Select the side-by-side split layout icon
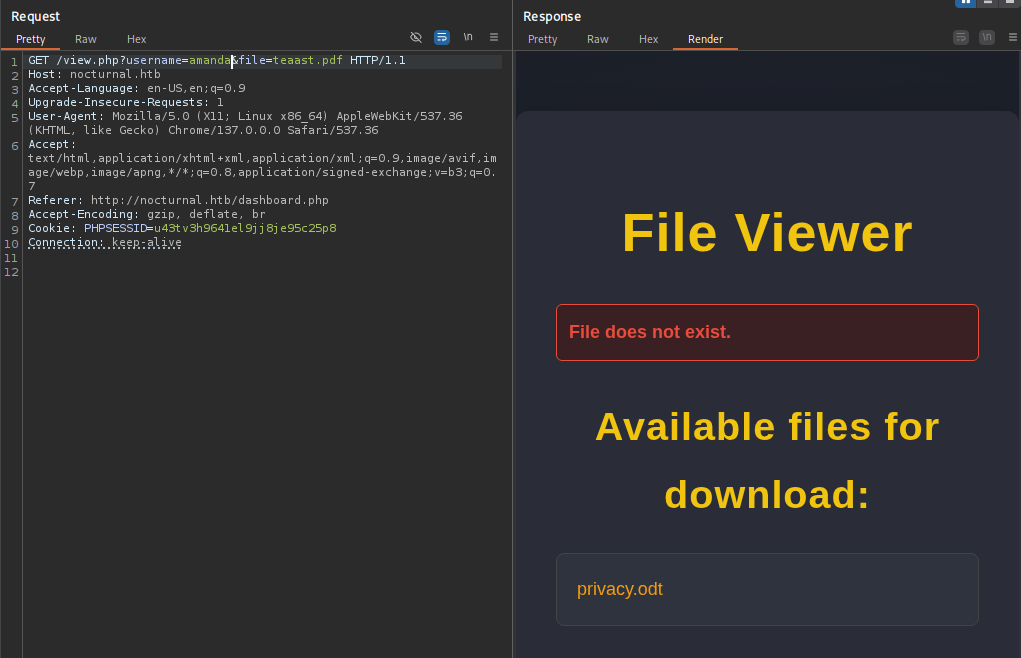Screen dimensions: 1021x658 [965, 3]
